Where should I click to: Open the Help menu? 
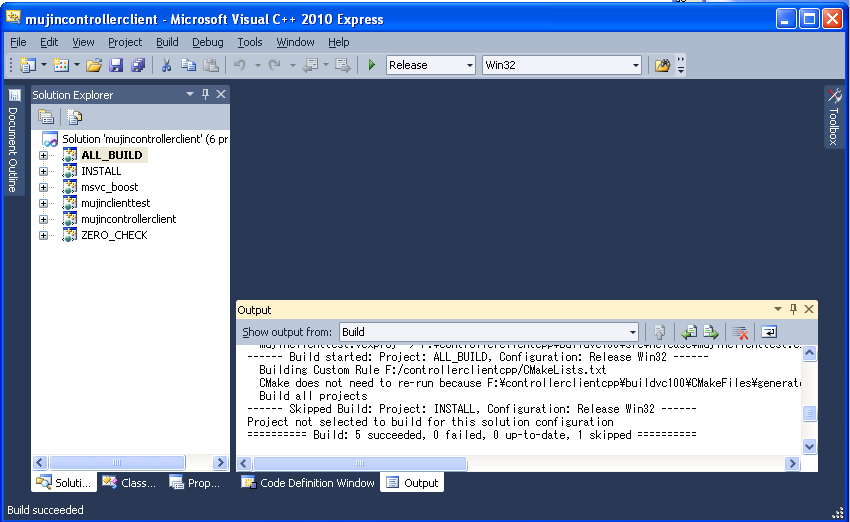click(338, 42)
